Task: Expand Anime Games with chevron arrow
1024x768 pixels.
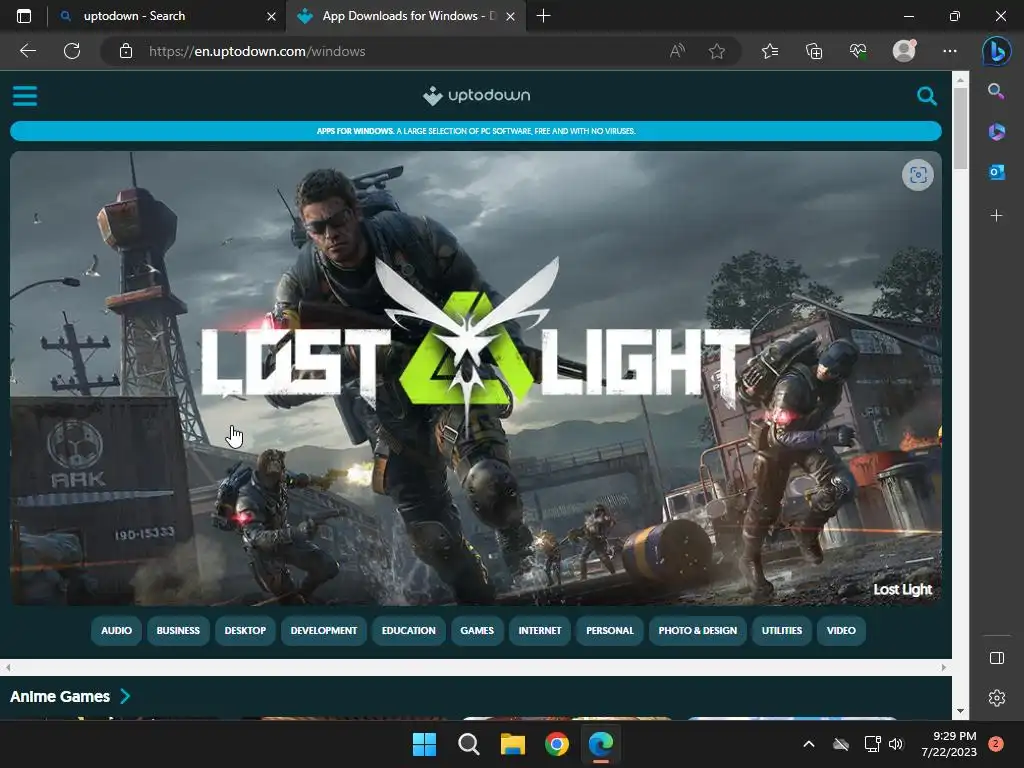Action: point(125,697)
